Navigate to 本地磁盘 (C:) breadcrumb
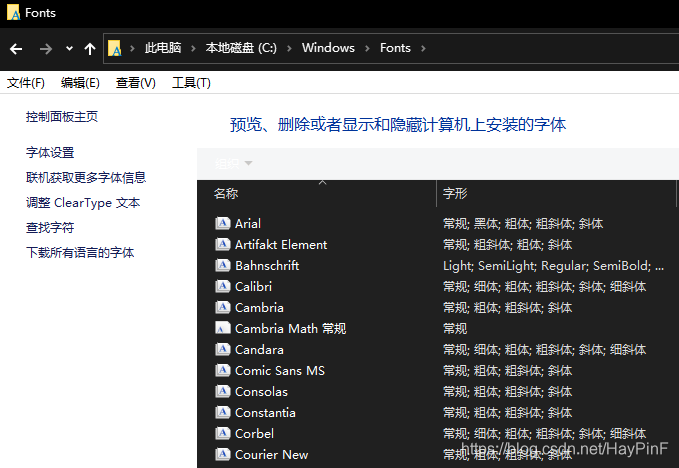The width and height of the screenshot is (679, 468). tap(241, 48)
